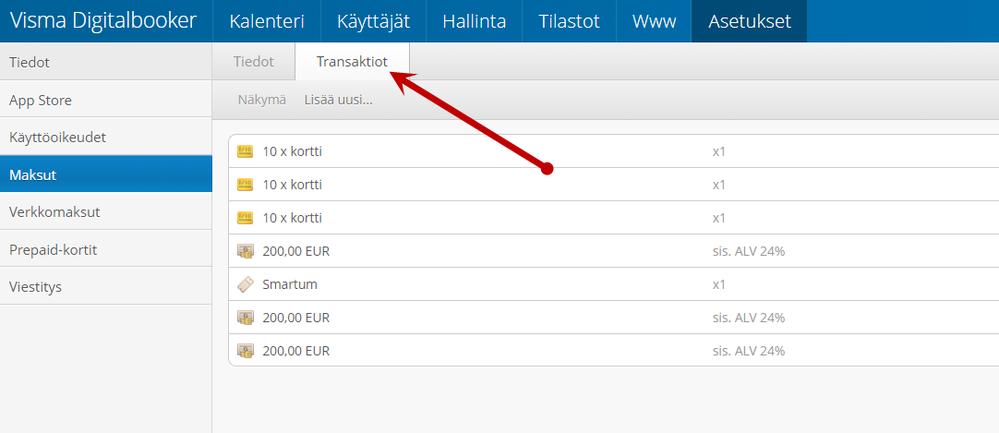999x433 pixels.
Task: Open the Näkymä view dropdown
Action: (262, 100)
